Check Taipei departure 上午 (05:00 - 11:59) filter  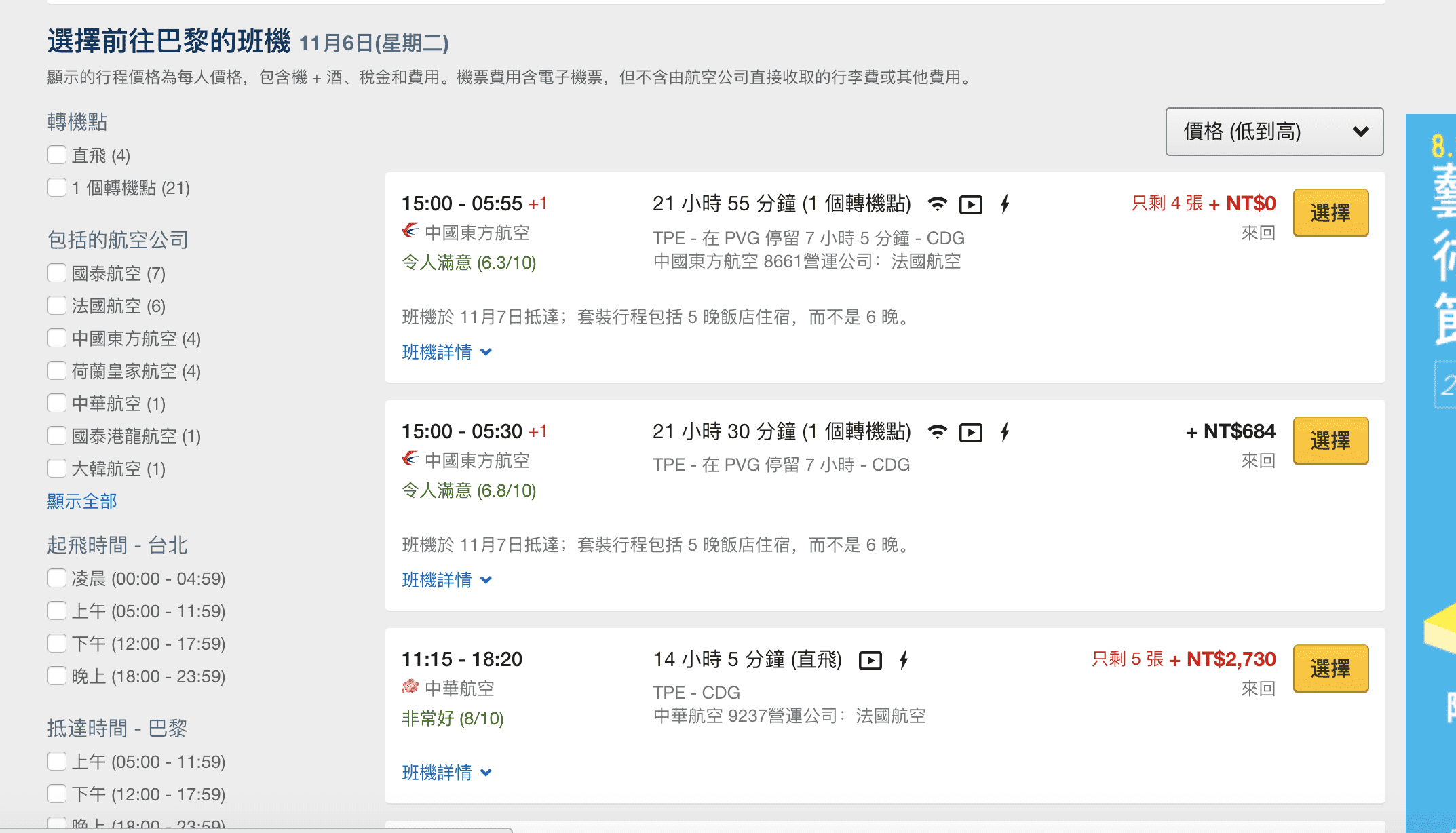pos(57,611)
